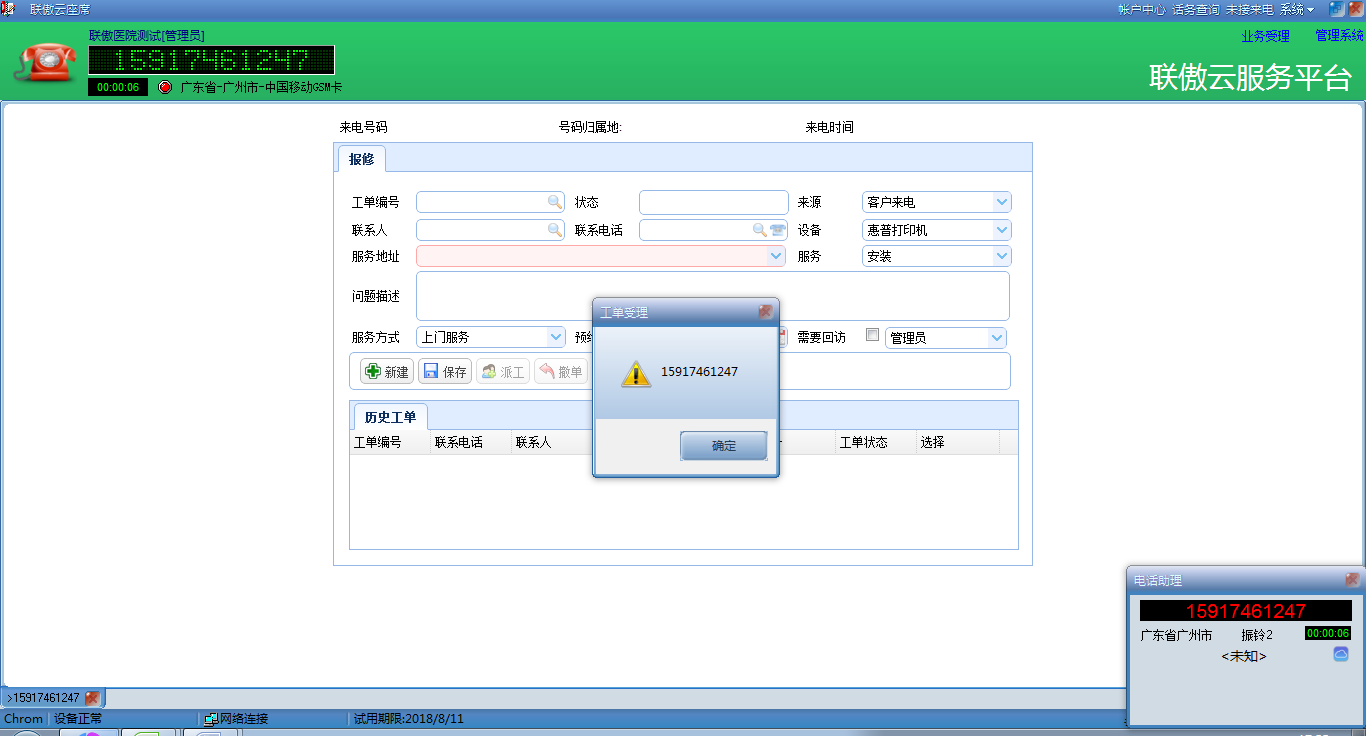
Task: Open the 系统 menu
Action: click(1296, 9)
